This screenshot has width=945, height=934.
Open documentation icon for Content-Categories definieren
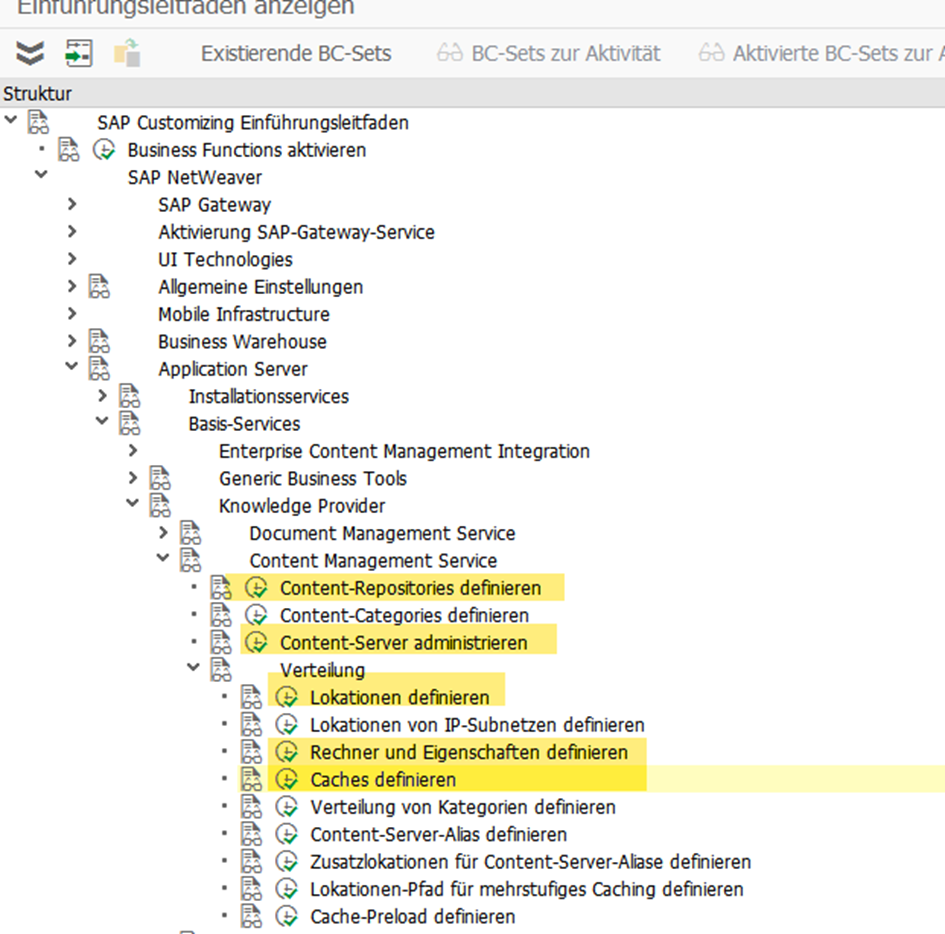(221, 615)
